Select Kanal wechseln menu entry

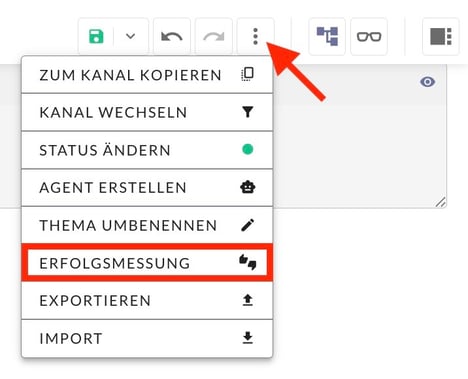coord(147,112)
